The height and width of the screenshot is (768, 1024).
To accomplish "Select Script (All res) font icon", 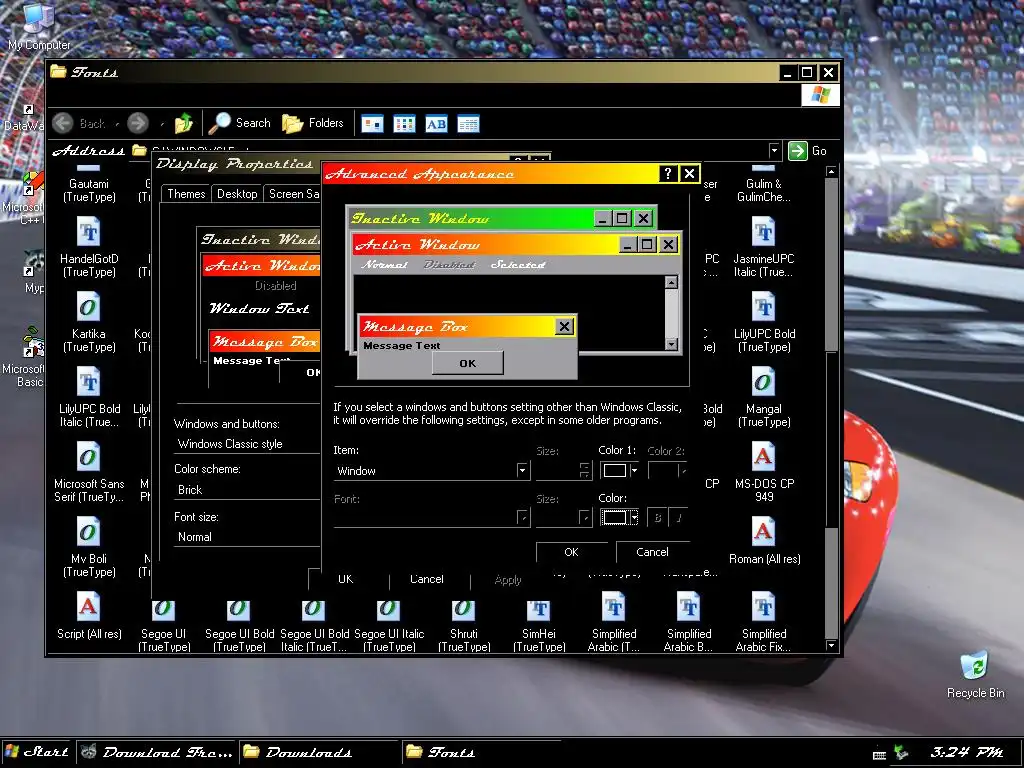I will point(89,616).
